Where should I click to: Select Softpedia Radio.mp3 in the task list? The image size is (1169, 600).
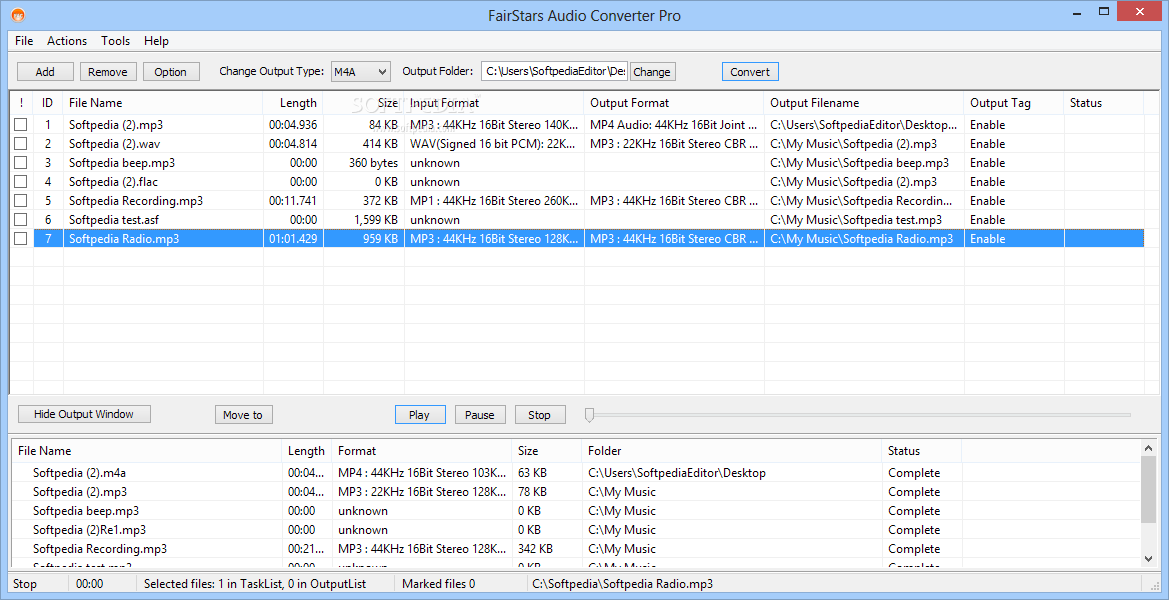coord(124,239)
